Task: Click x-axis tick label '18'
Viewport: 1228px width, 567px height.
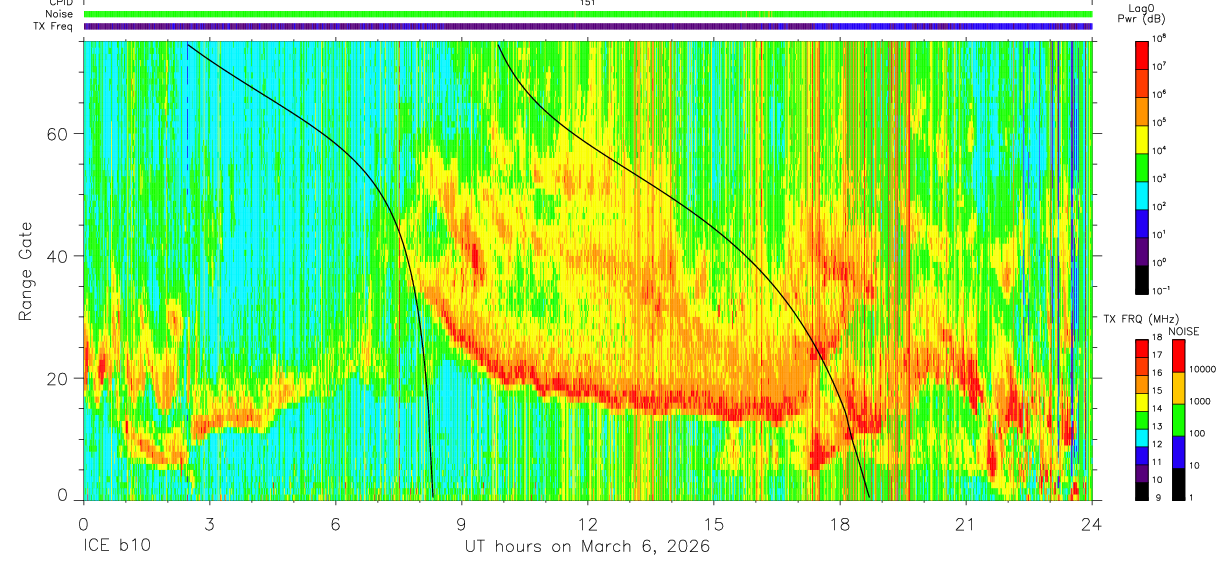Action: pyautogui.click(x=840, y=524)
